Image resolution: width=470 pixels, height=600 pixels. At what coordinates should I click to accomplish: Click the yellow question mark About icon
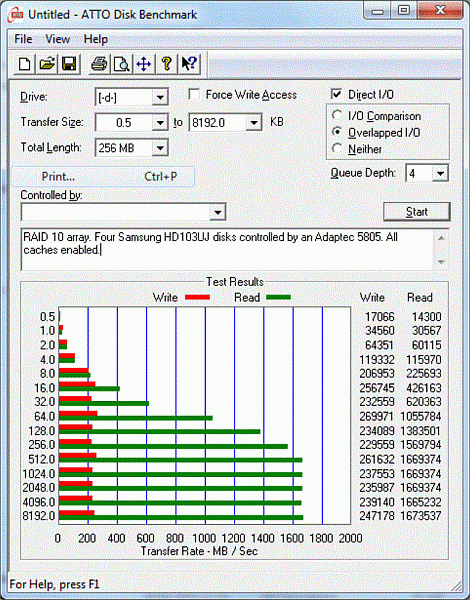point(166,64)
